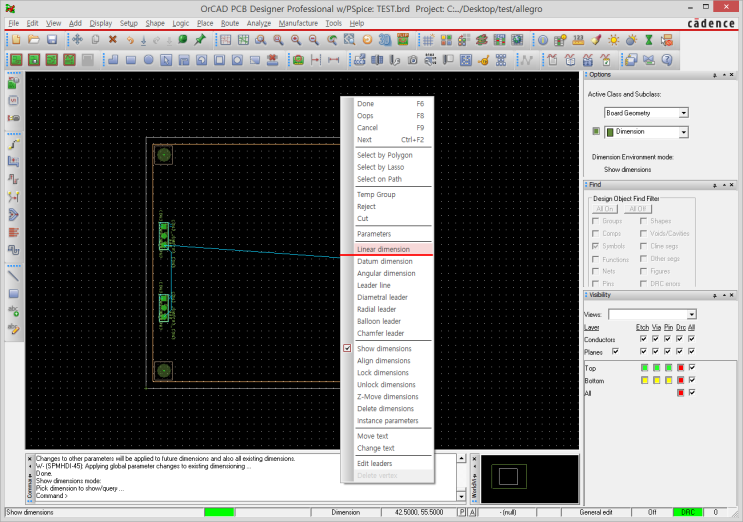Choose Delete dimensions in context menu
Image resolution: width=743 pixels, height=522 pixels.
pyautogui.click(x=385, y=408)
